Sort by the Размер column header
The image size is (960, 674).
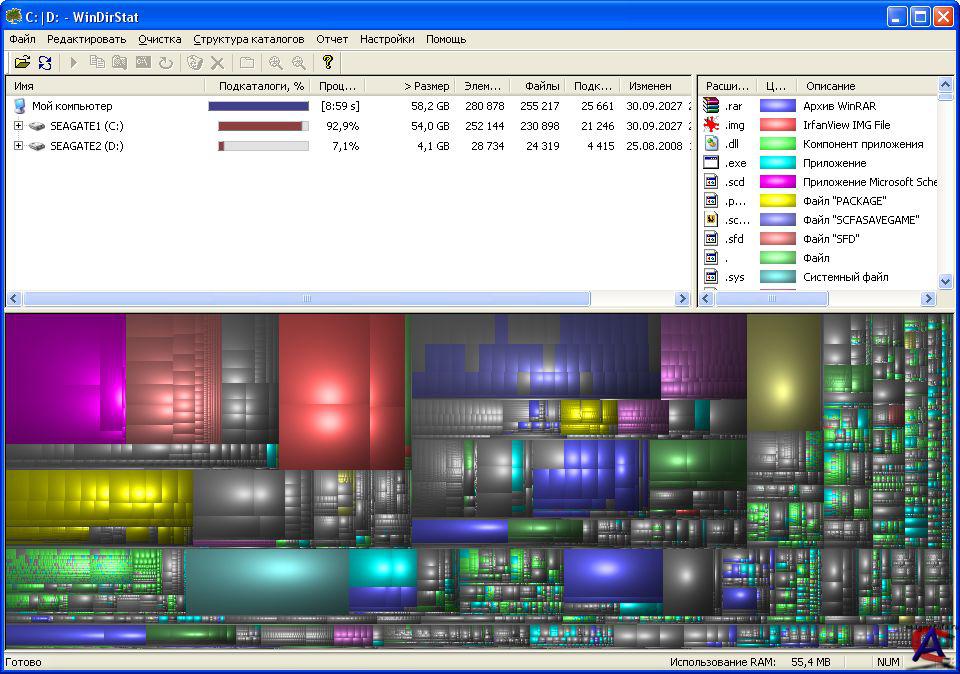(x=427, y=86)
